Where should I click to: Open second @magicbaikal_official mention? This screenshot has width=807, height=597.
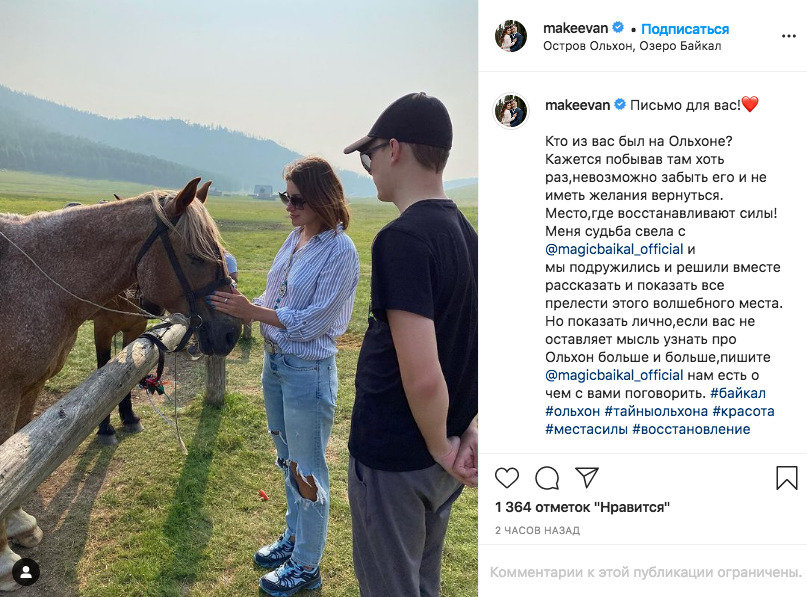coord(614,375)
